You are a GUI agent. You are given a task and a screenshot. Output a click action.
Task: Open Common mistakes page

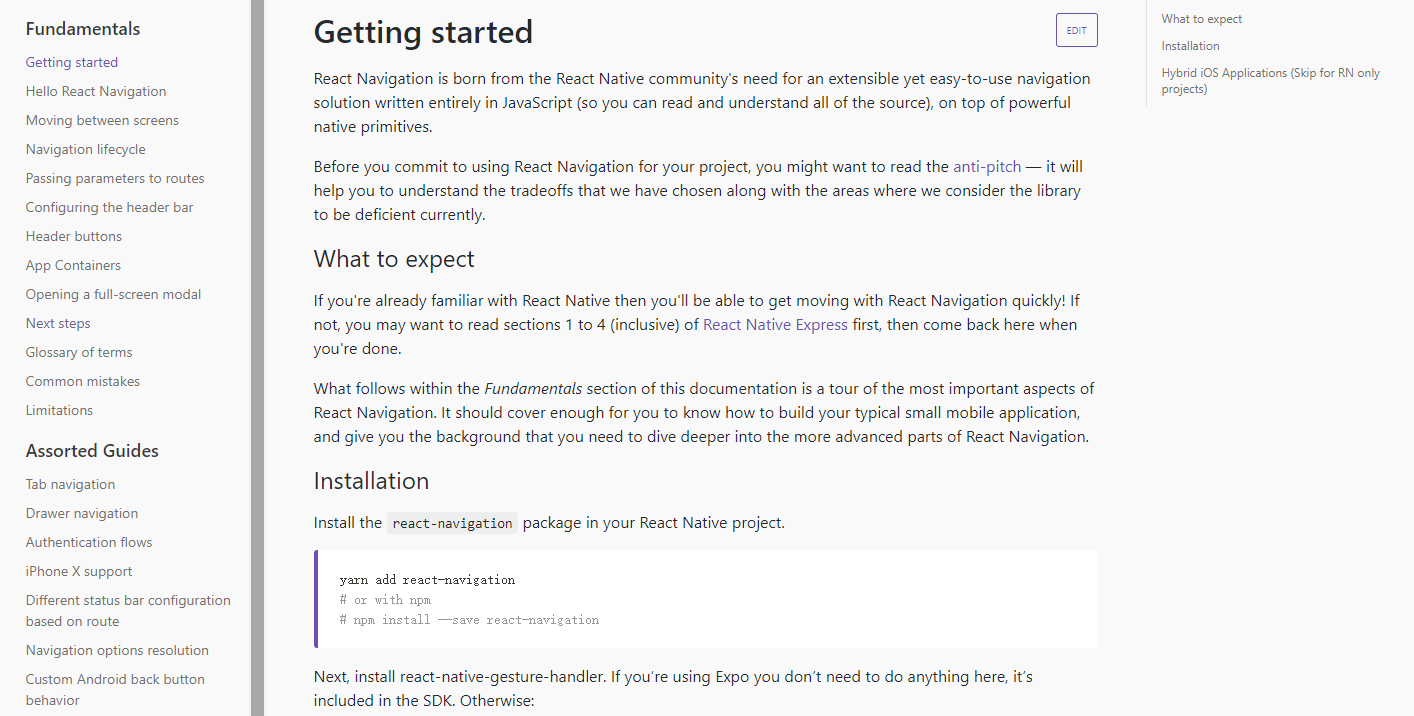(83, 381)
